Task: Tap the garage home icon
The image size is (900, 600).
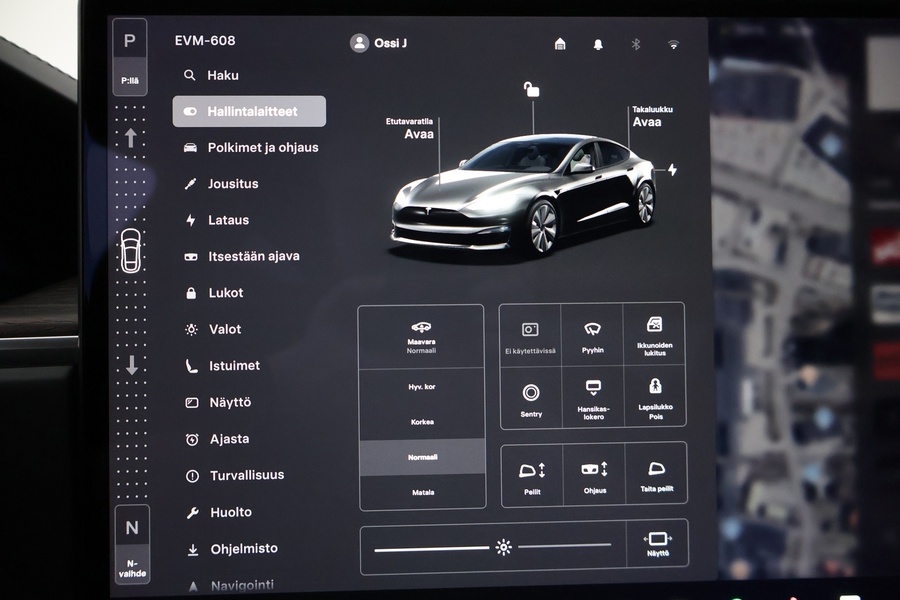Action: click(560, 44)
